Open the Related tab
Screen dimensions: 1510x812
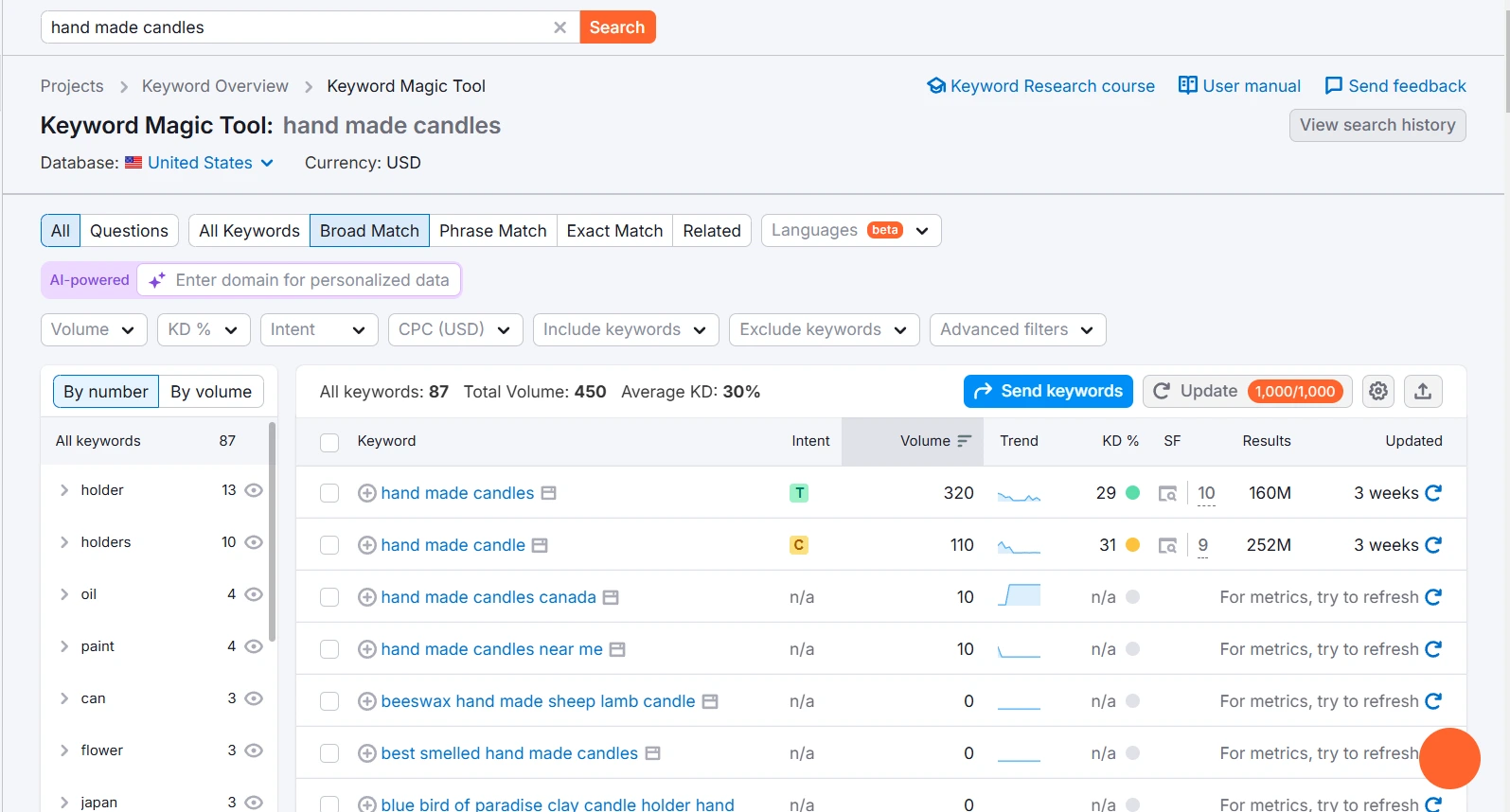(712, 231)
